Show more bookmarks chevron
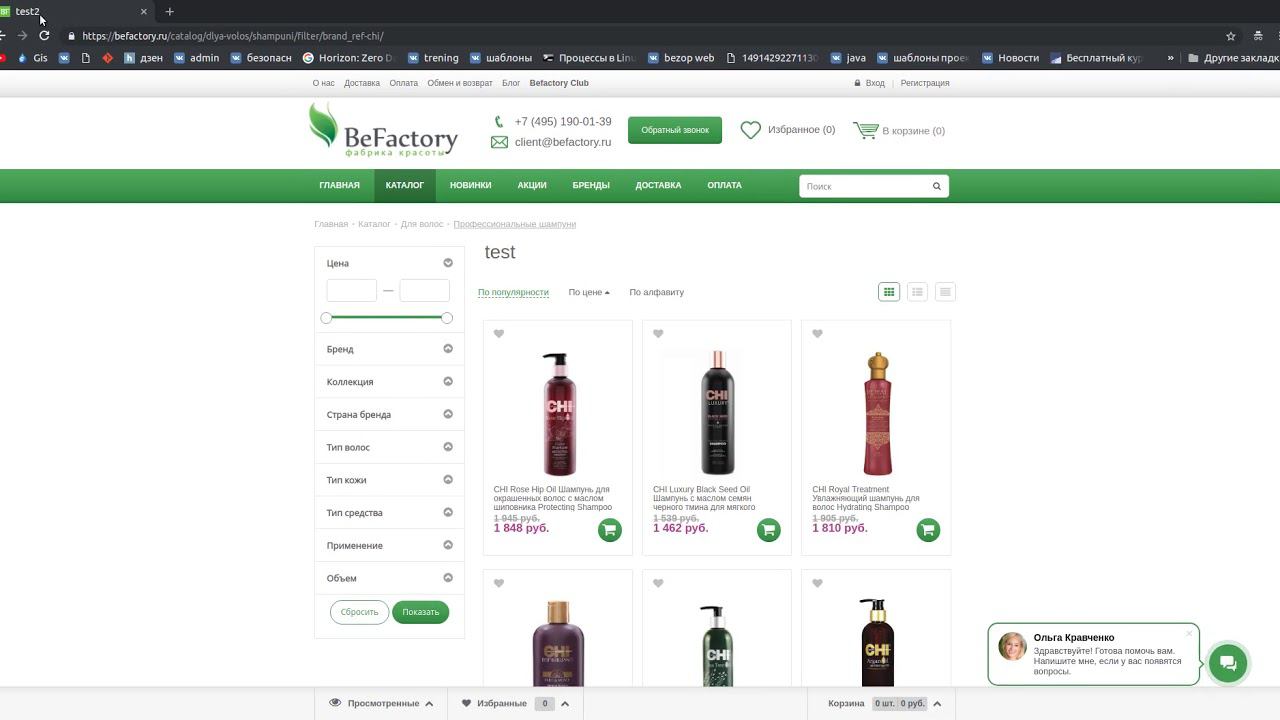The width and height of the screenshot is (1280, 720). click(x=1170, y=58)
